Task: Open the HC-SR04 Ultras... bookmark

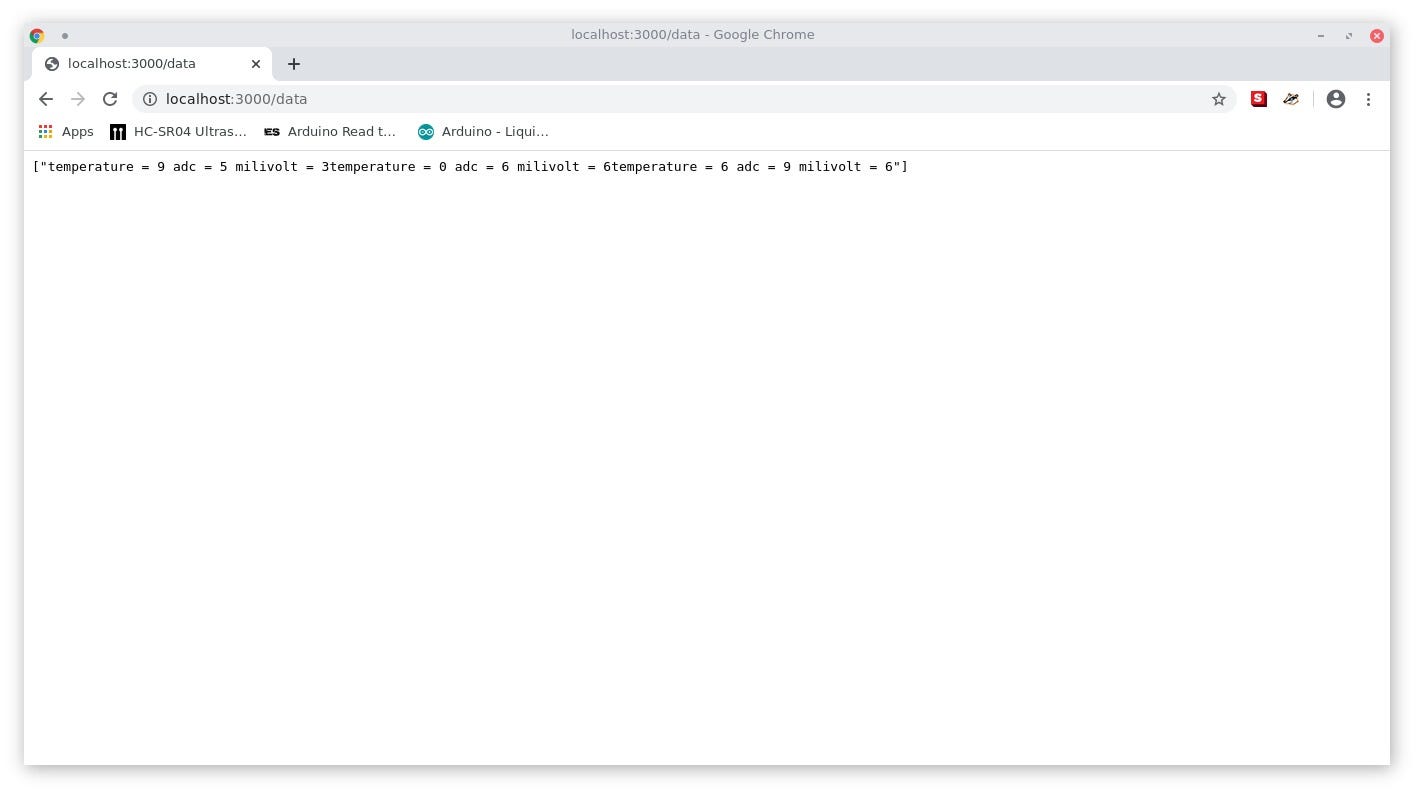Action: (179, 132)
